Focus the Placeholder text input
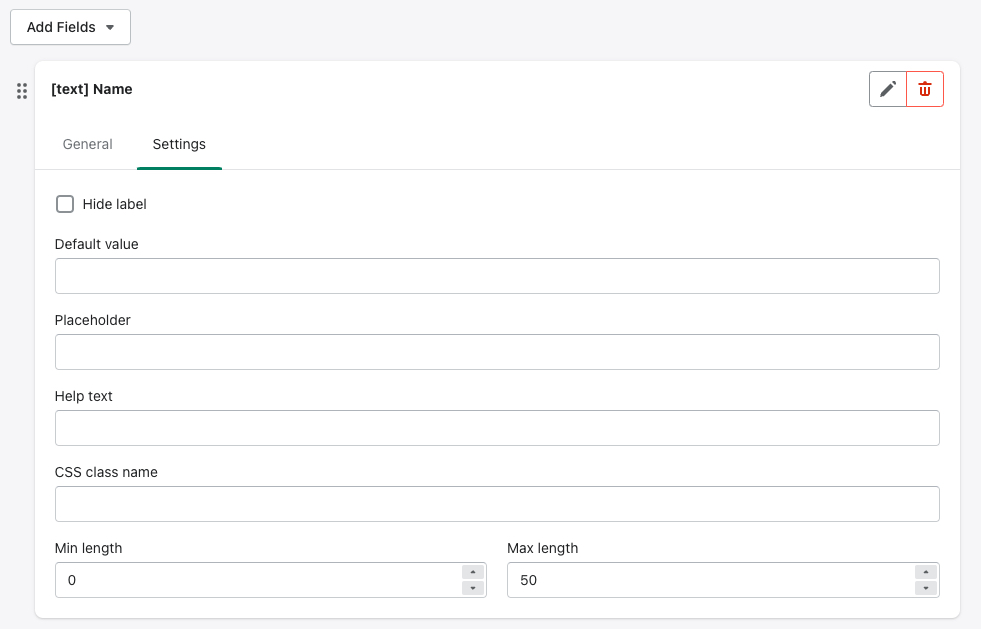Screen dimensions: 981x629 pos(497,352)
